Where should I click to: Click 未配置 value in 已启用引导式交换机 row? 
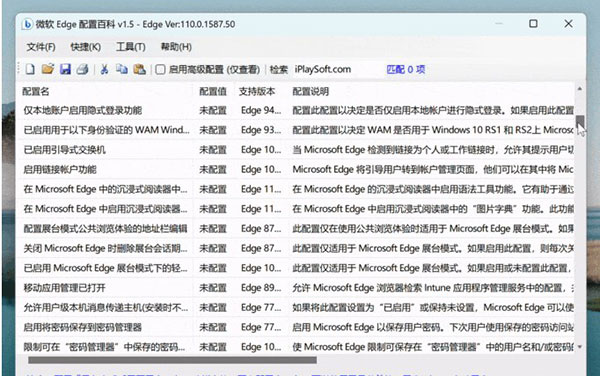coord(213,150)
